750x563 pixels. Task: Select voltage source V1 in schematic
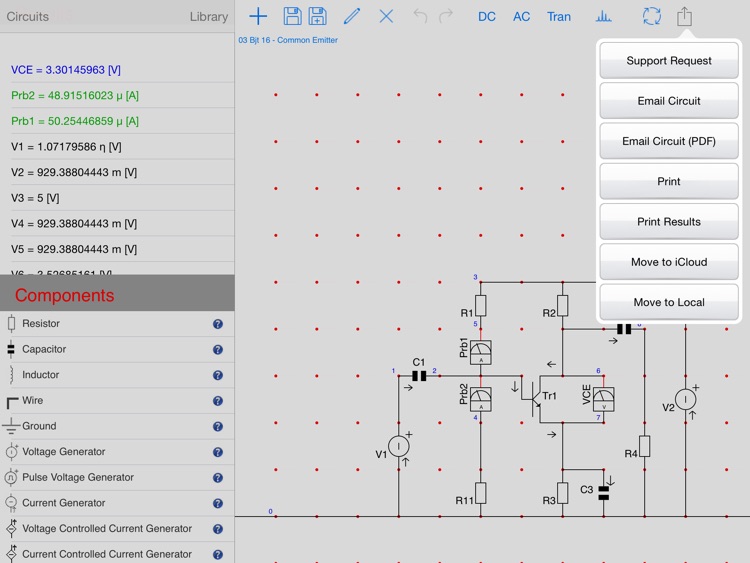(x=398, y=446)
